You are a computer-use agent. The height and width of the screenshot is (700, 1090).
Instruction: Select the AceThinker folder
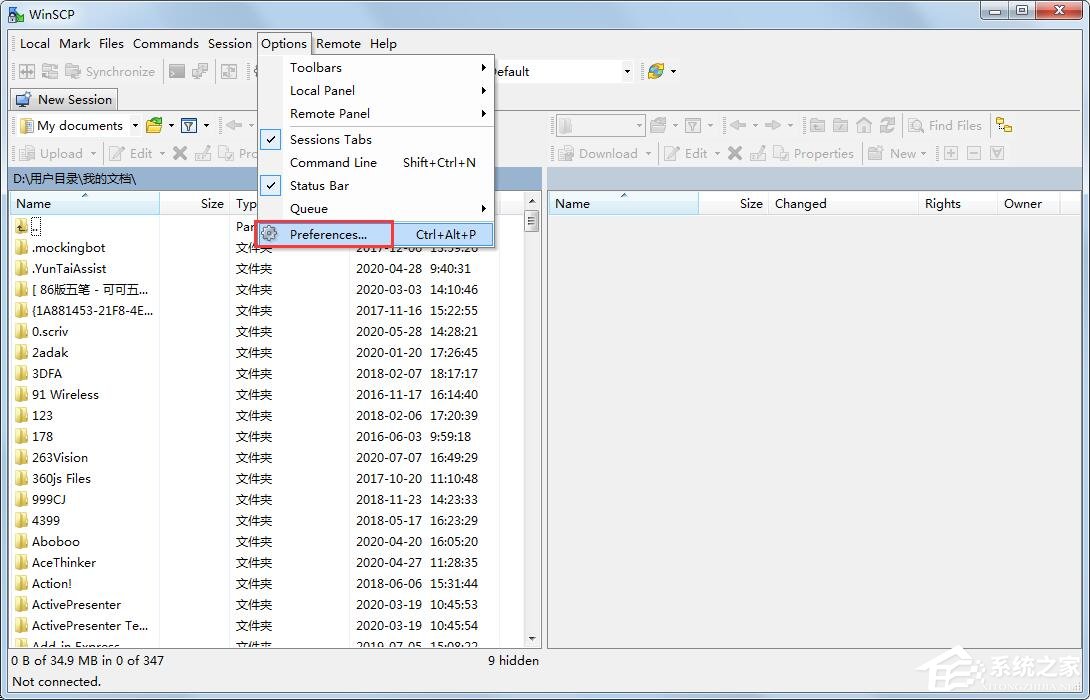click(x=64, y=562)
